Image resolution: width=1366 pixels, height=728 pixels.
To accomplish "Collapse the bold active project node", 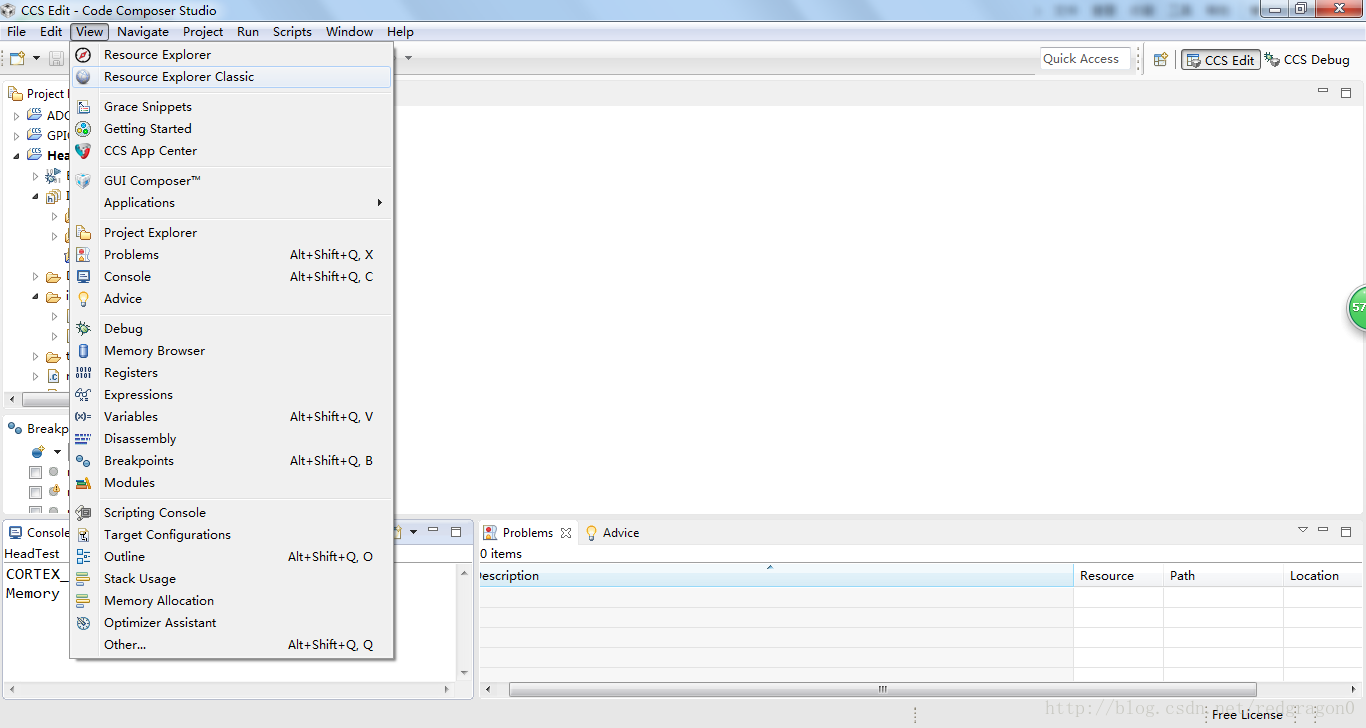I will [16, 156].
